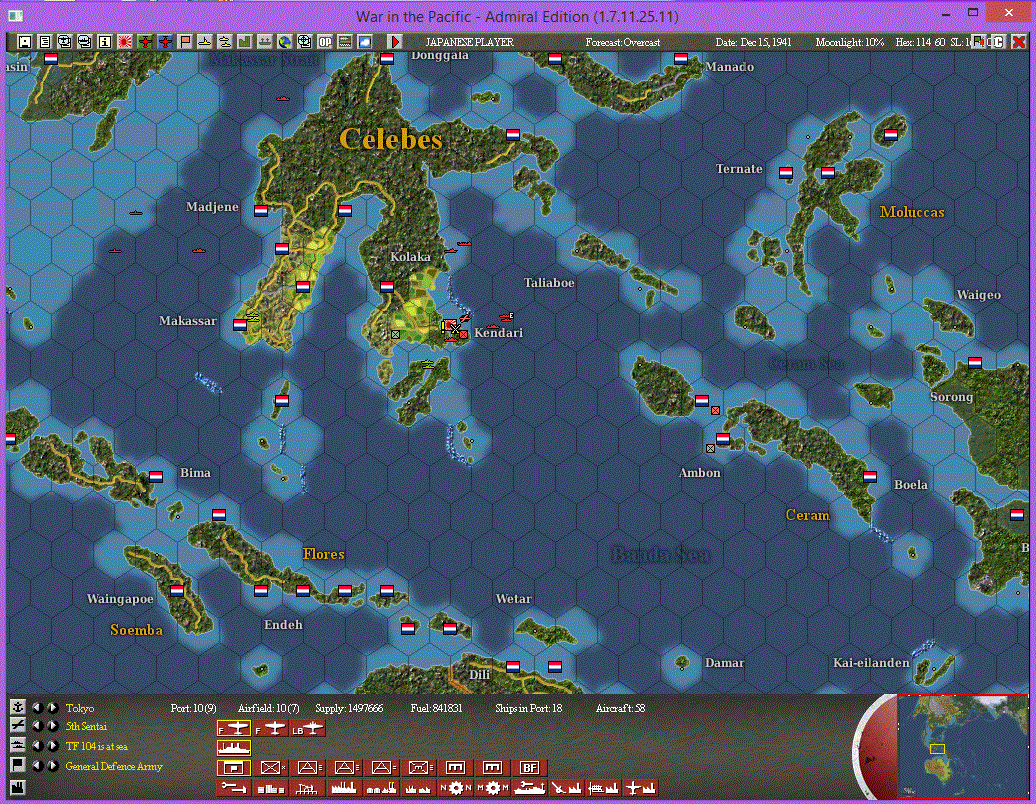Click the flag icon beside General Defence Army
Viewport: 1036px width, 804px height.
(18, 765)
